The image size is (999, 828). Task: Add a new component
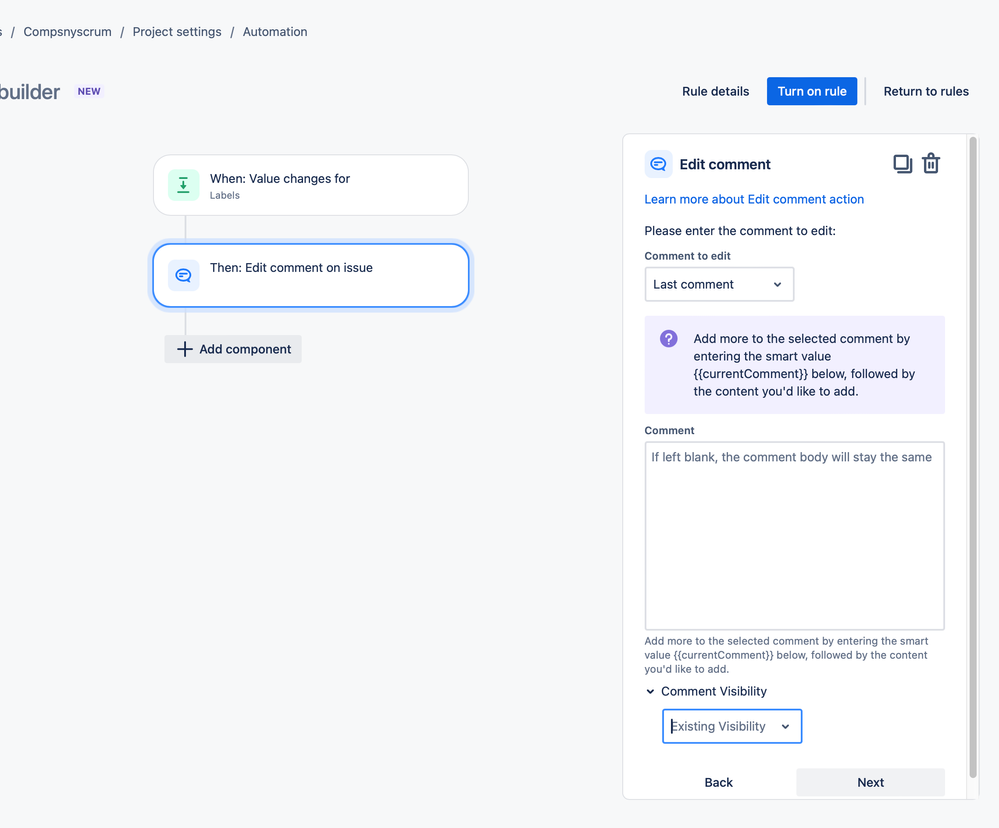click(x=233, y=349)
